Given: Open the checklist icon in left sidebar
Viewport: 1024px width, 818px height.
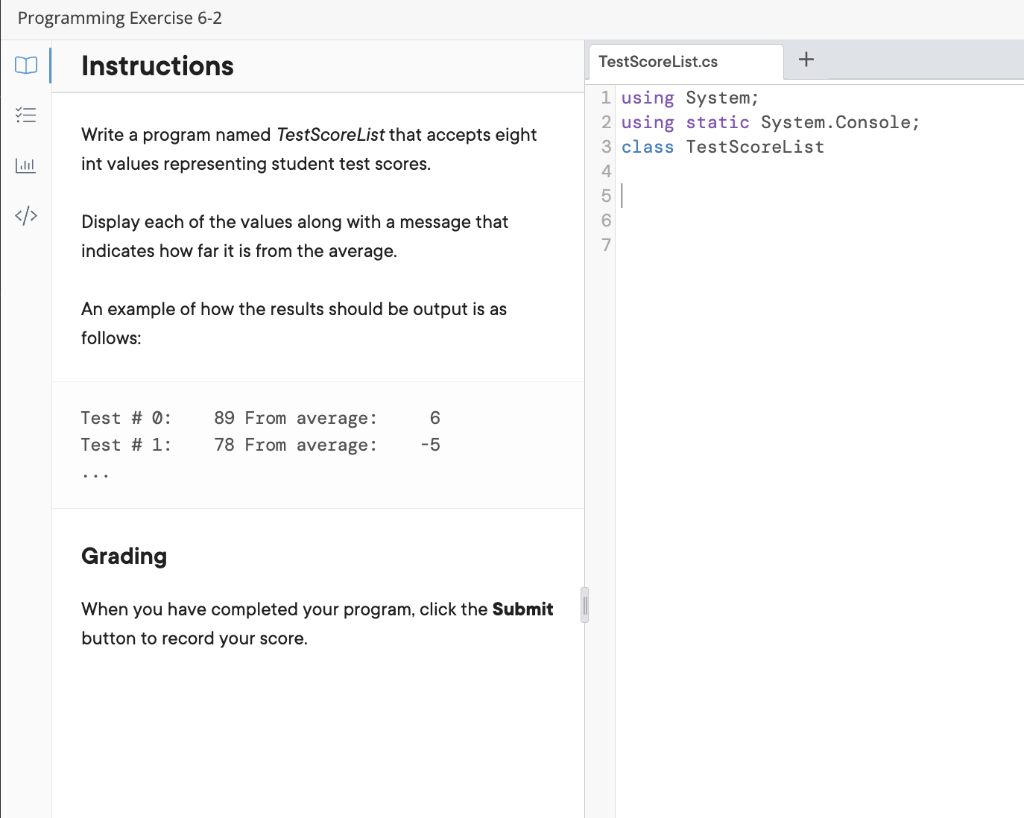Looking at the screenshot, I should coord(25,116).
